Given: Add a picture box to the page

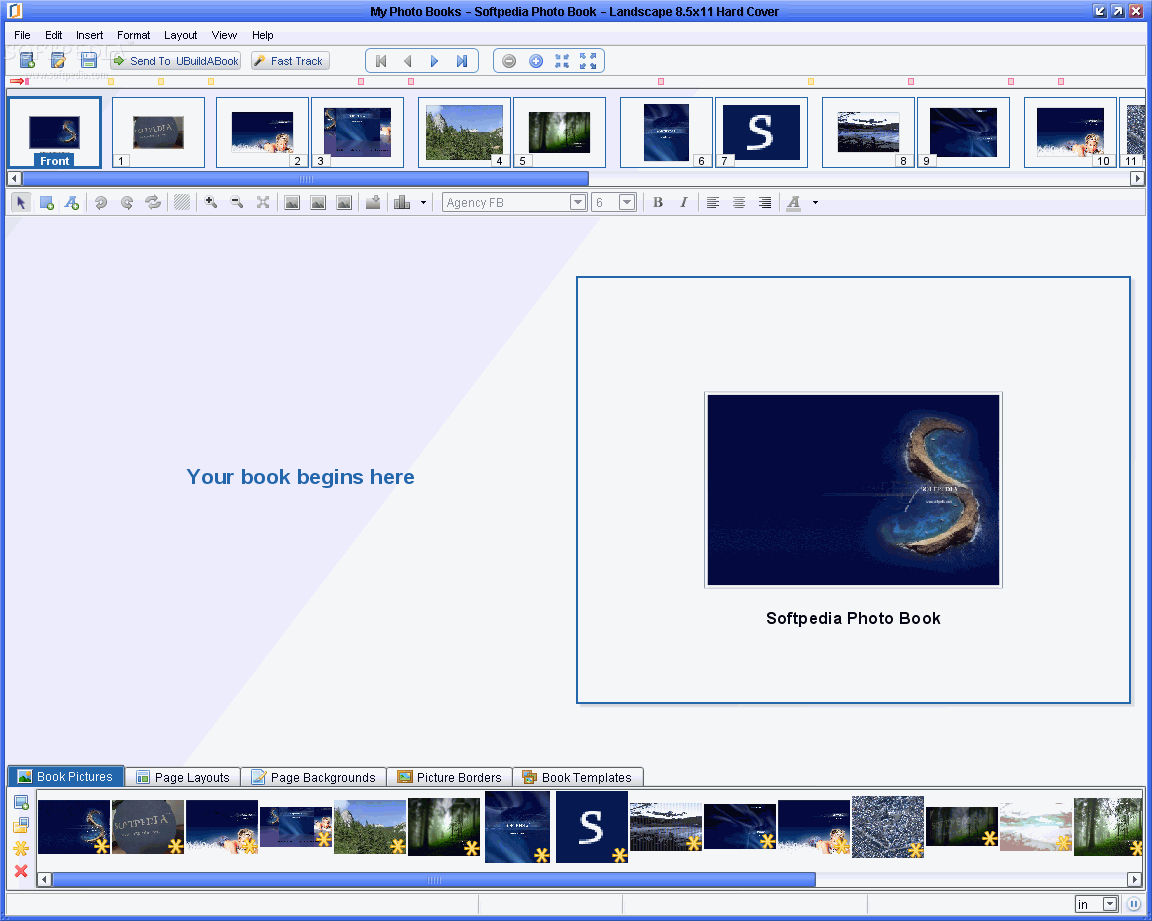Looking at the screenshot, I should pyautogui.click(x=46, y=203).
